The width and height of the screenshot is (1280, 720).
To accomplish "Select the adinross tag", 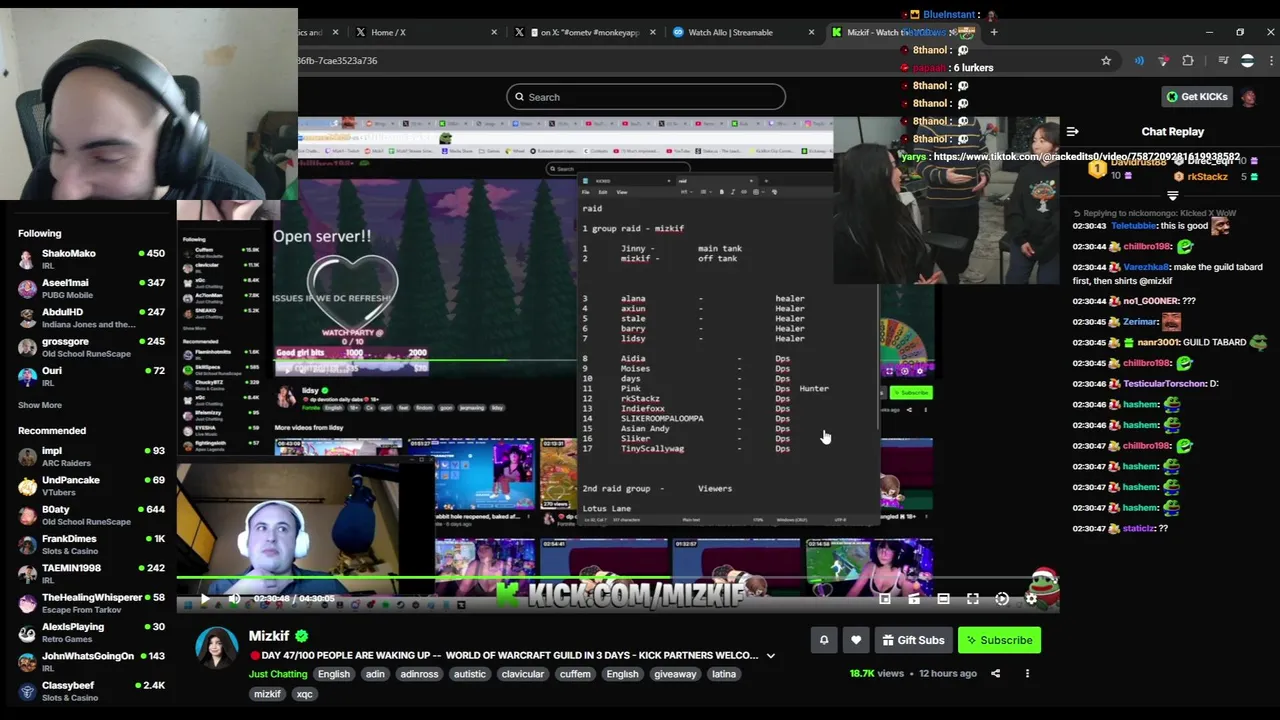I will pos(419,674).
